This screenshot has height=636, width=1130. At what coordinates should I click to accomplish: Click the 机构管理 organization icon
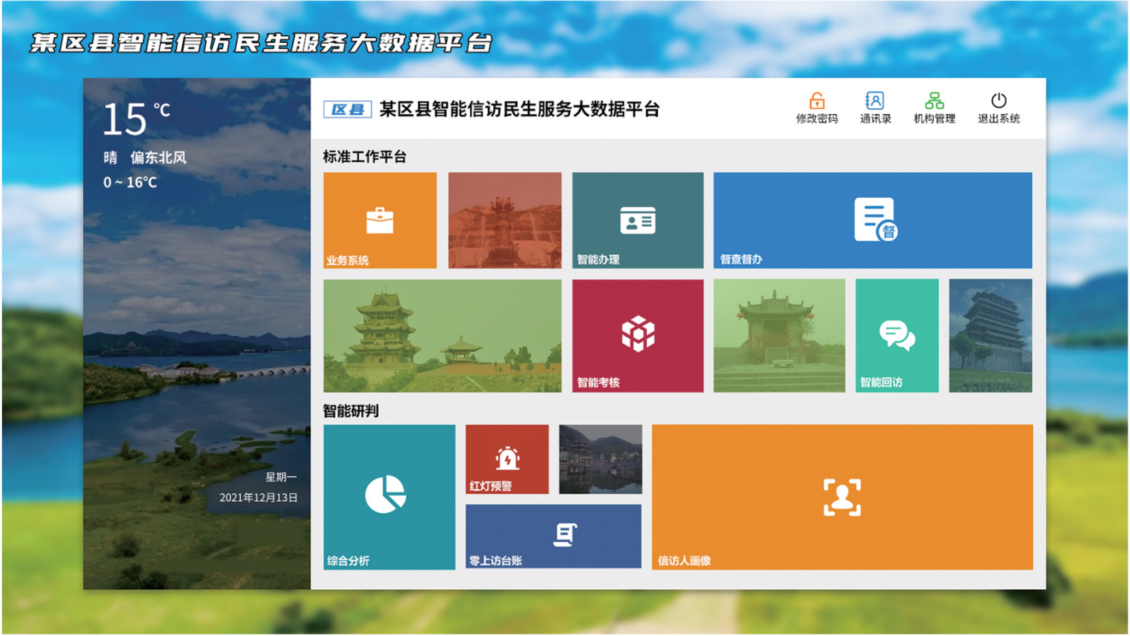click(x=934, y=102)
